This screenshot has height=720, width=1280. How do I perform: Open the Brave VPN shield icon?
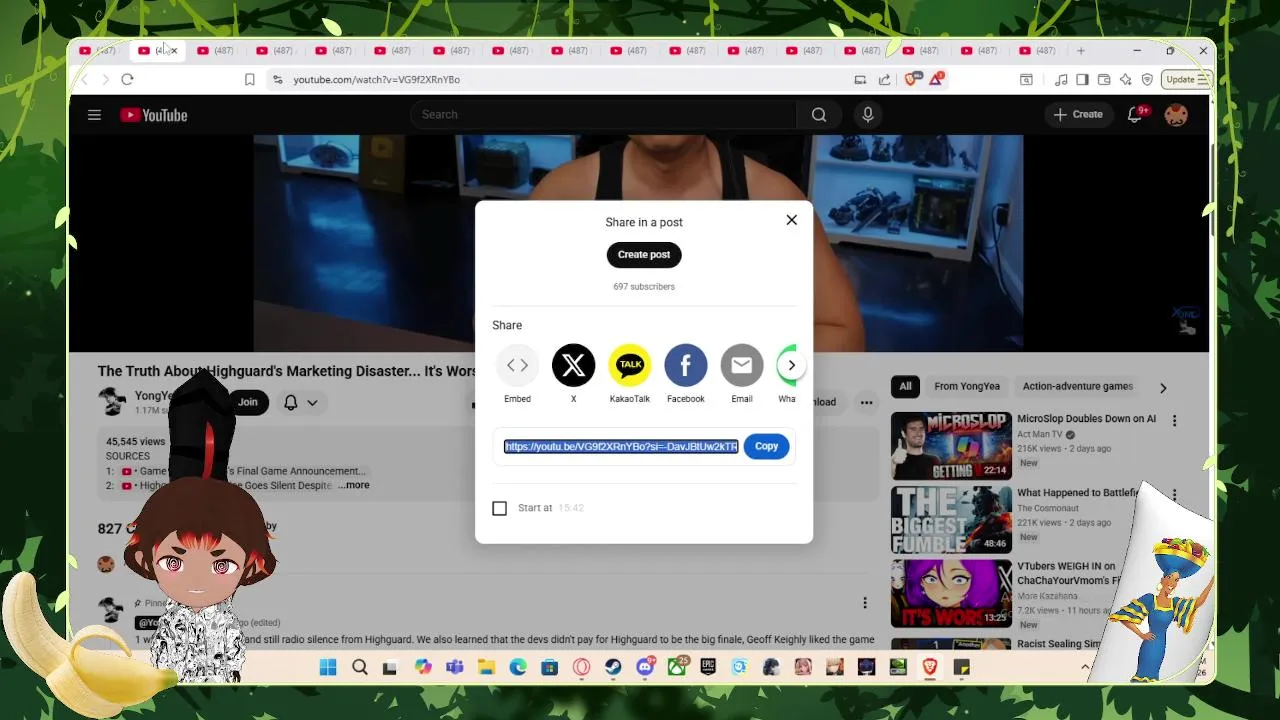tap(1147, 80)
